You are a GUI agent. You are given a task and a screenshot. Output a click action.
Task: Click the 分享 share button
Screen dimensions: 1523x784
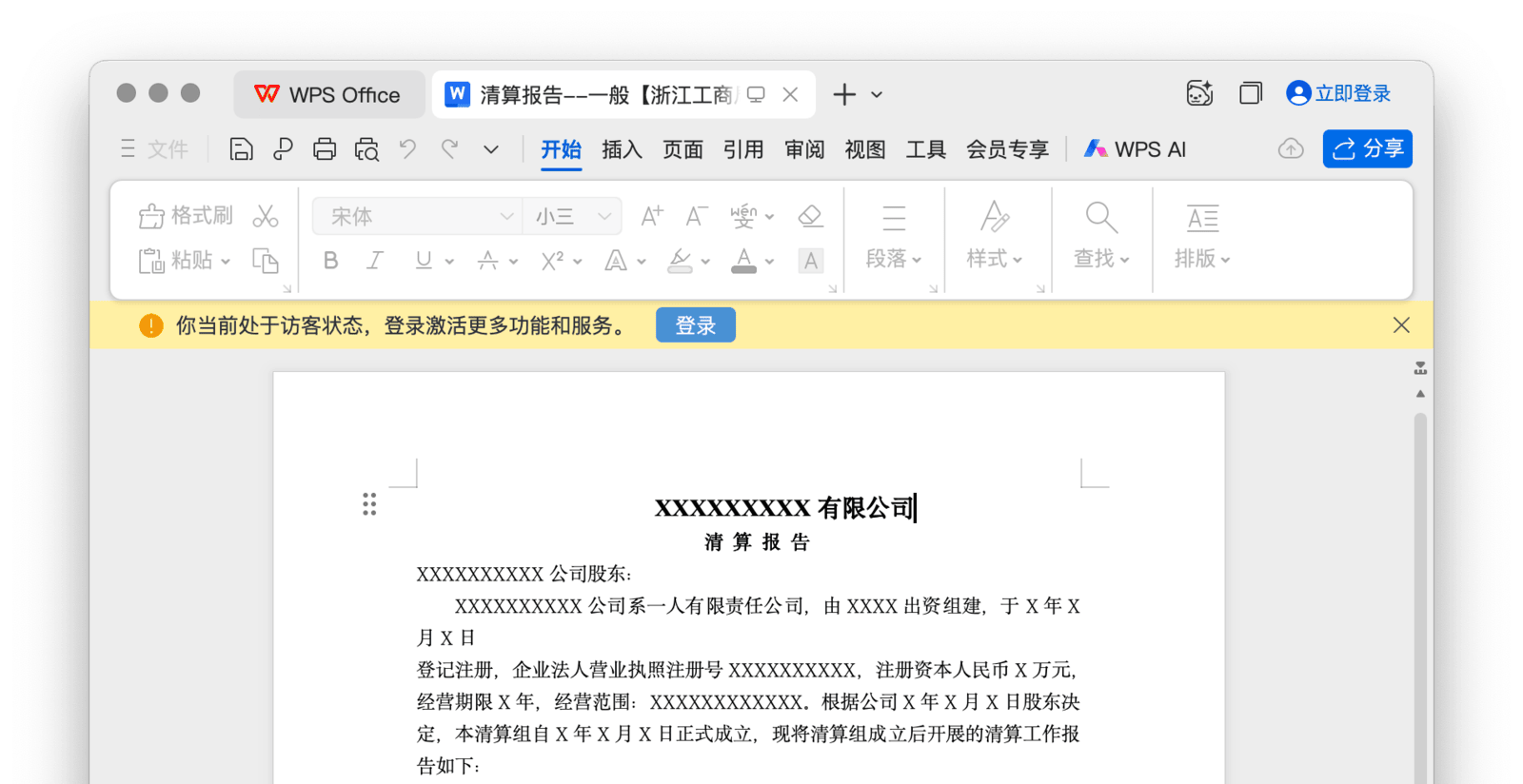pyautogui.click(x=1367, y=148)
